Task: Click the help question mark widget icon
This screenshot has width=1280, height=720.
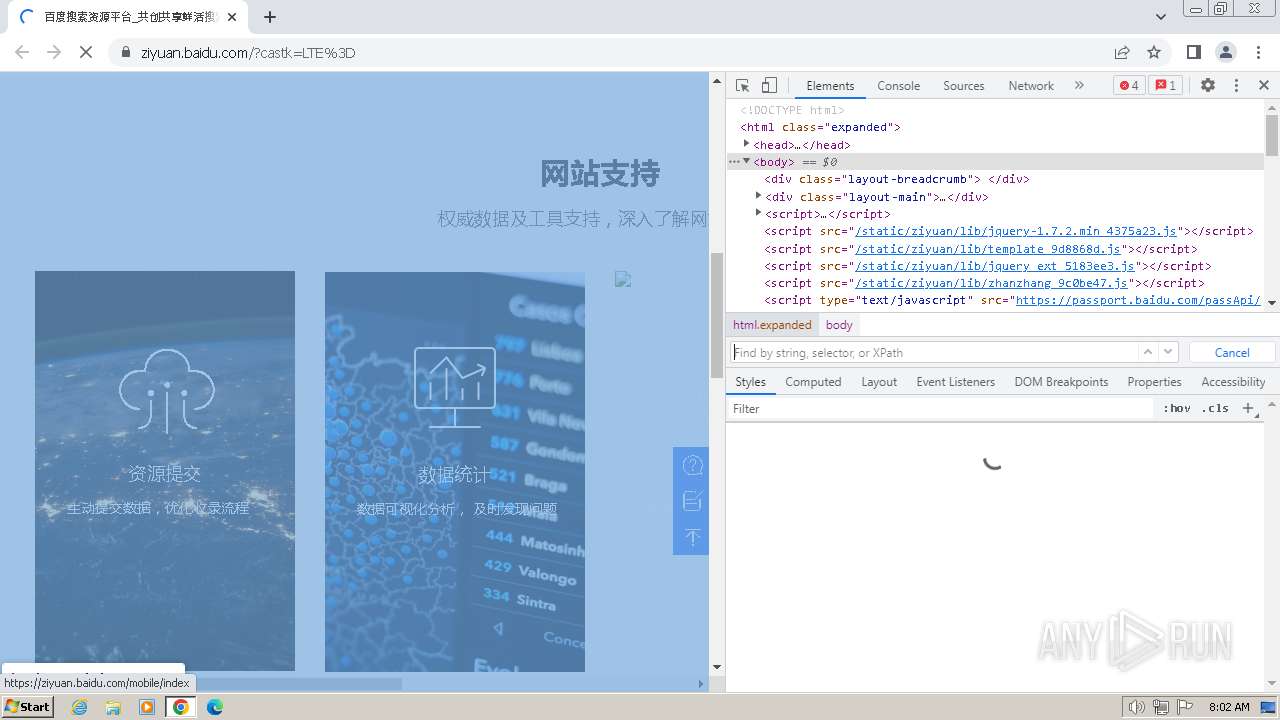Action: tap(692, 465)
